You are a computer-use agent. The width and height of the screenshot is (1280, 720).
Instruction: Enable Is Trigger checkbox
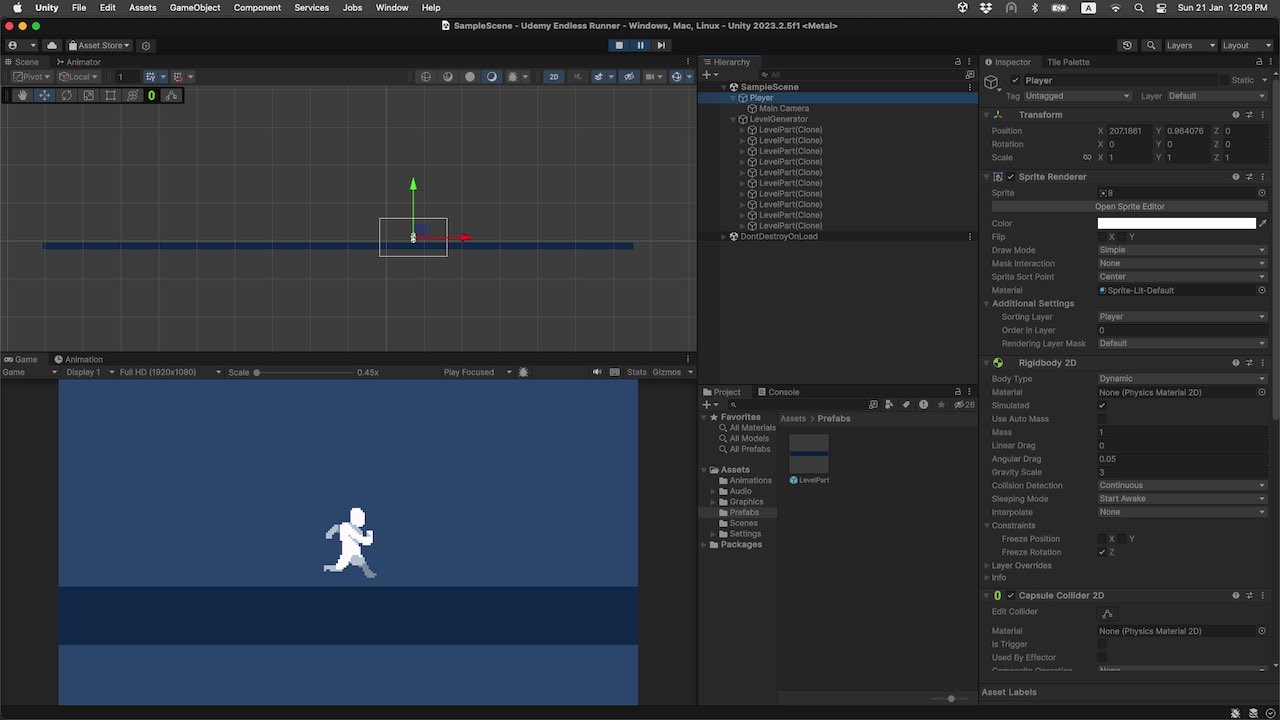(1102, 645)
